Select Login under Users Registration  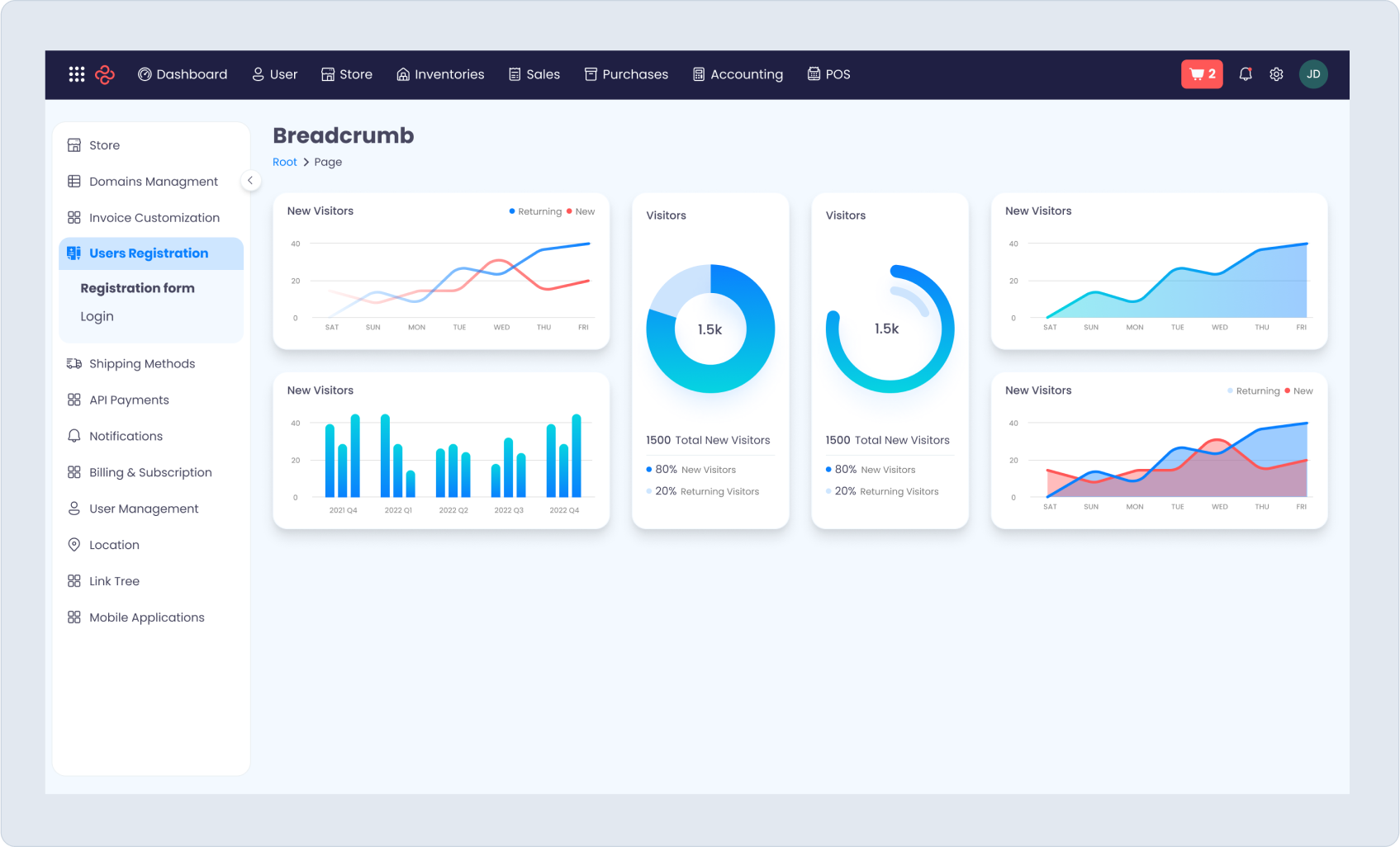[x=97, y=317]
